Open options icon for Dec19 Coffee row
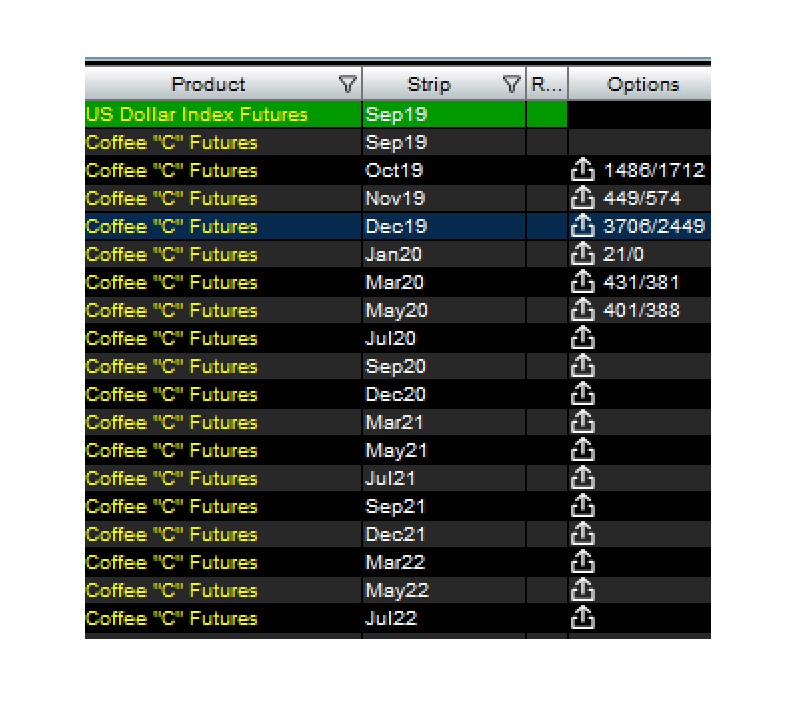 583,226
